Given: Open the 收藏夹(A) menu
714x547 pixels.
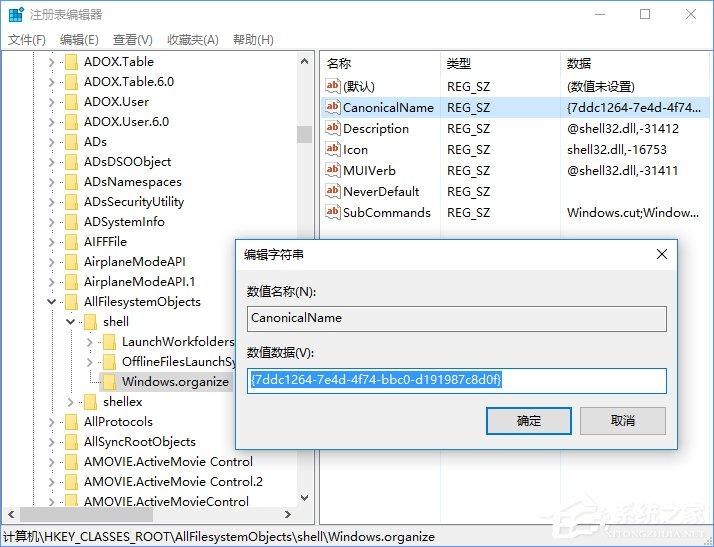Looking at the screenshot, I should coord(192,39).
